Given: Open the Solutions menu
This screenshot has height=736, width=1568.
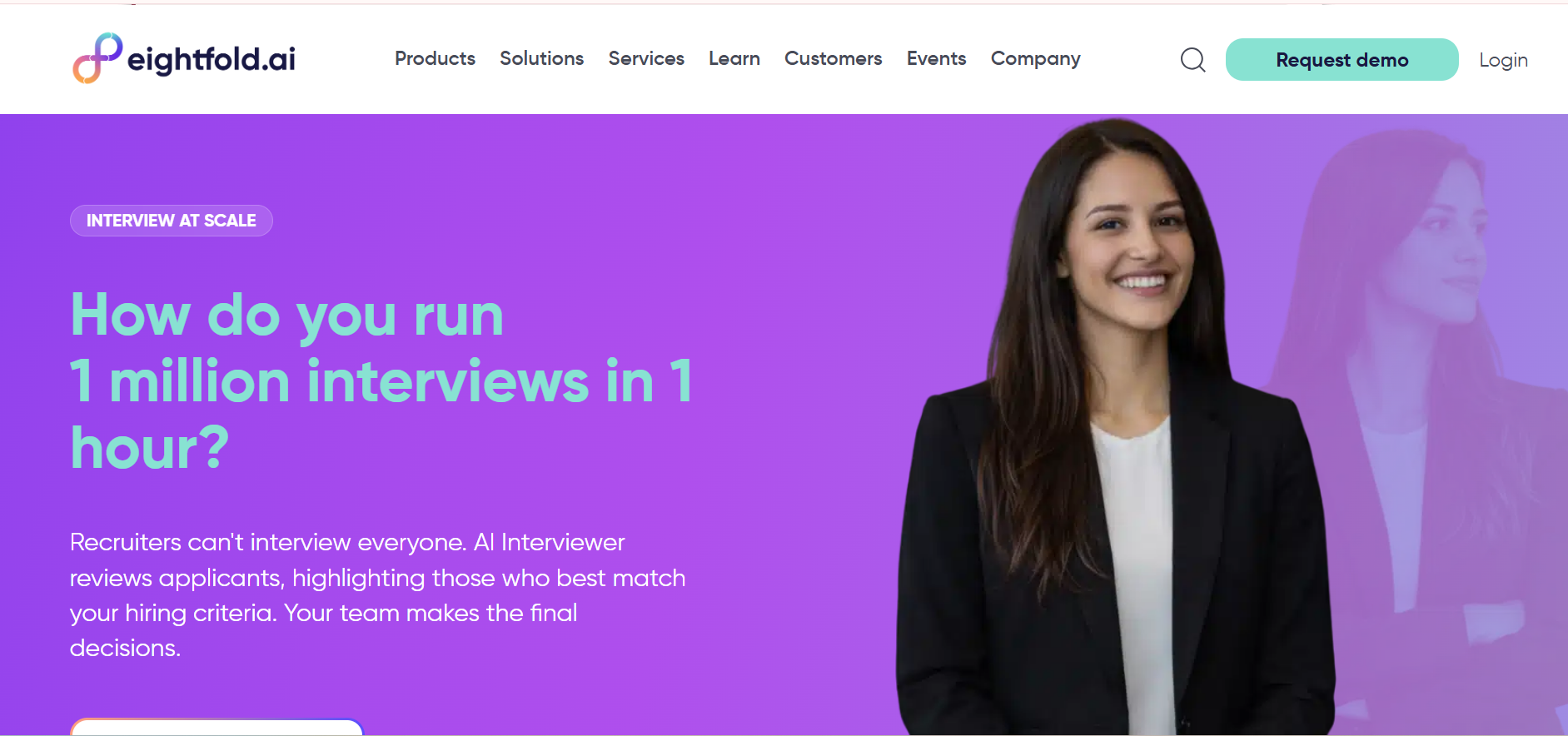Looking at the screenshot, I should tap(541, 58).
